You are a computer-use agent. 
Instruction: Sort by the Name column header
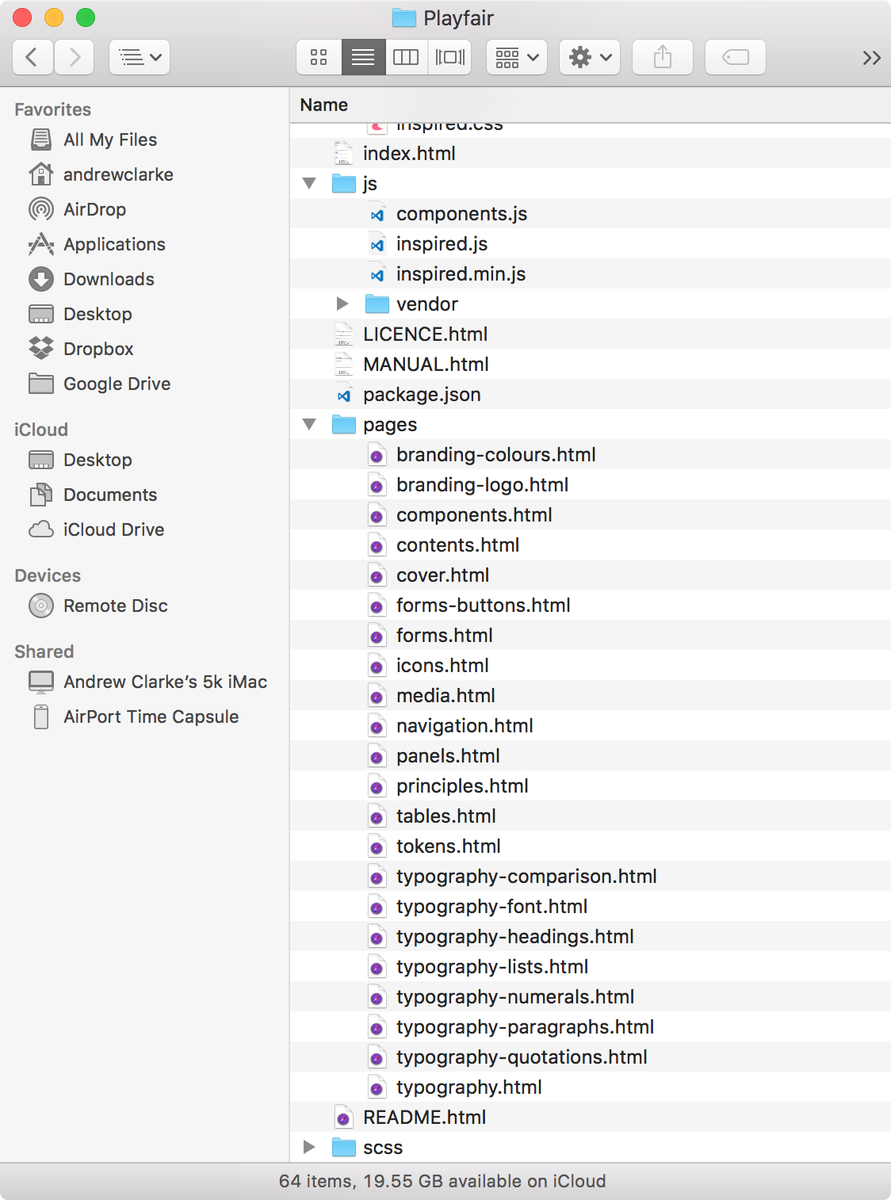[324, 105]
